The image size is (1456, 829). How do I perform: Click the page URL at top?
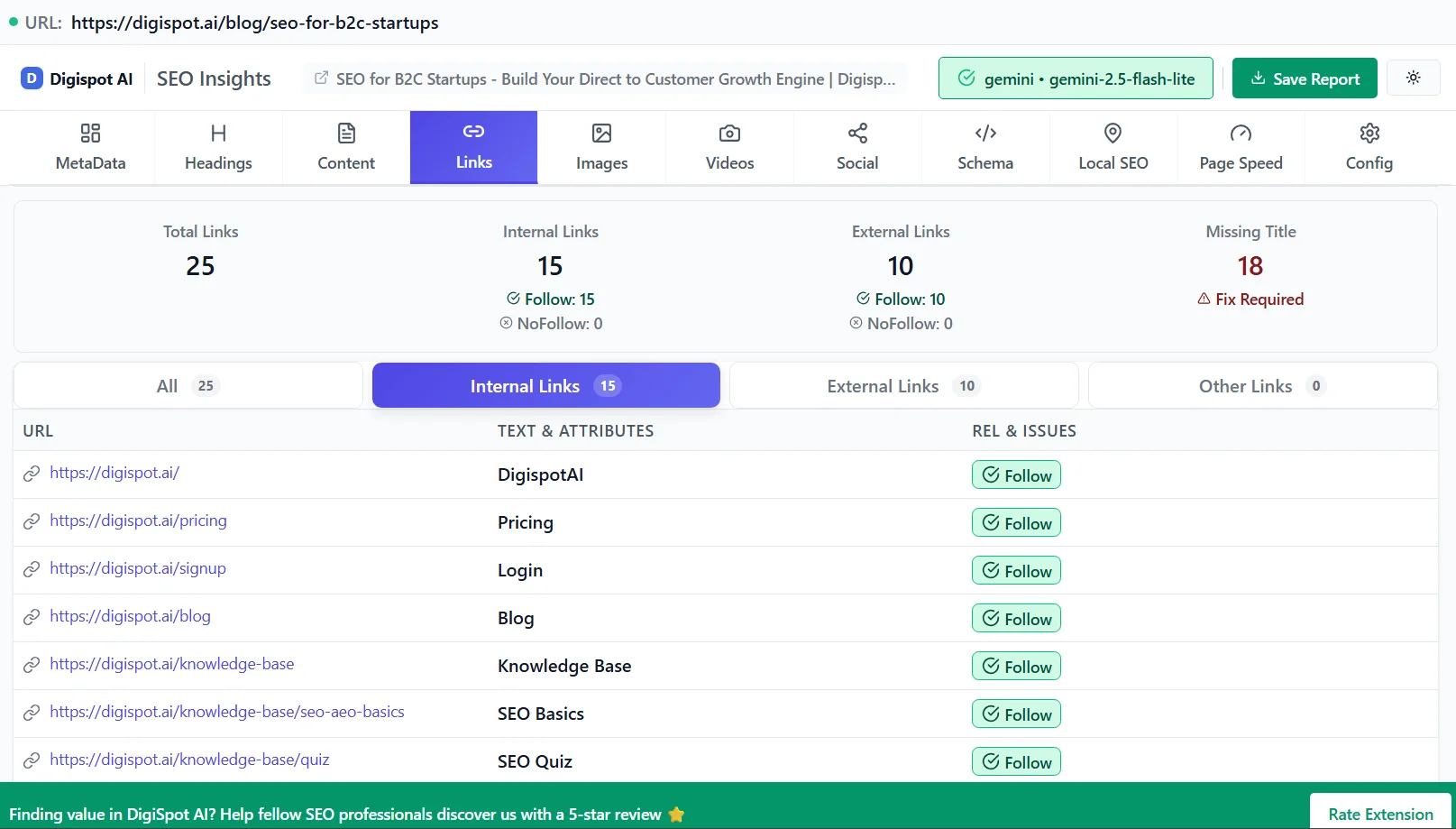click(255, 23)
